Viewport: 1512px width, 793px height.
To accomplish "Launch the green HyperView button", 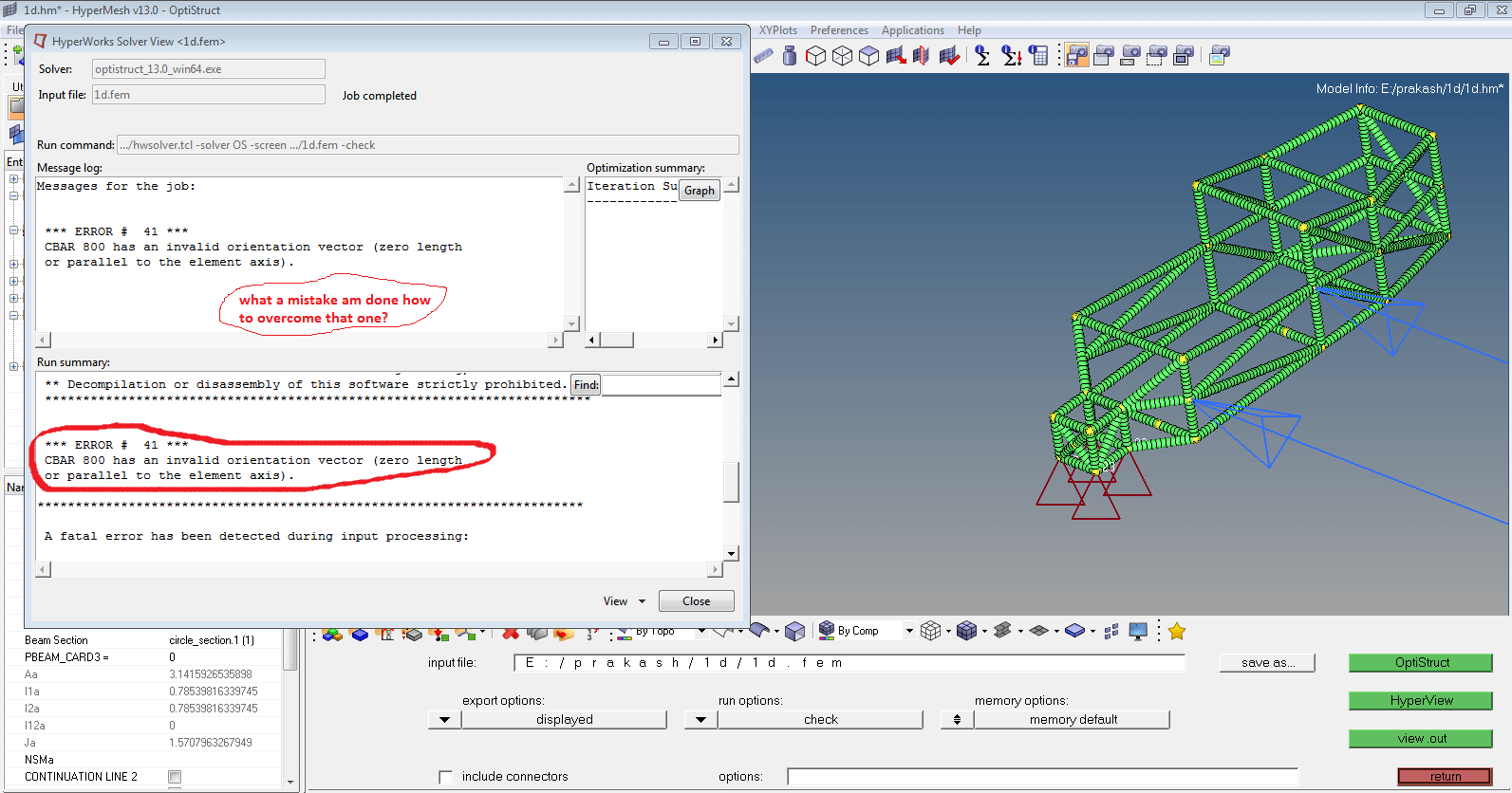I will click(1421, 701).
